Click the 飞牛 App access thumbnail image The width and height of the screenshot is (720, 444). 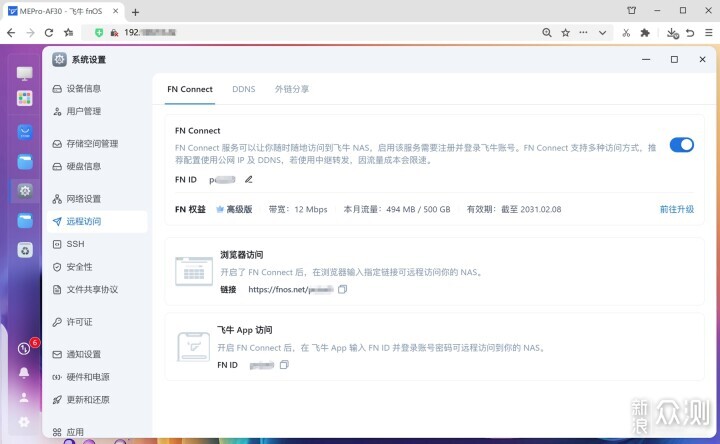click(194, 347)
